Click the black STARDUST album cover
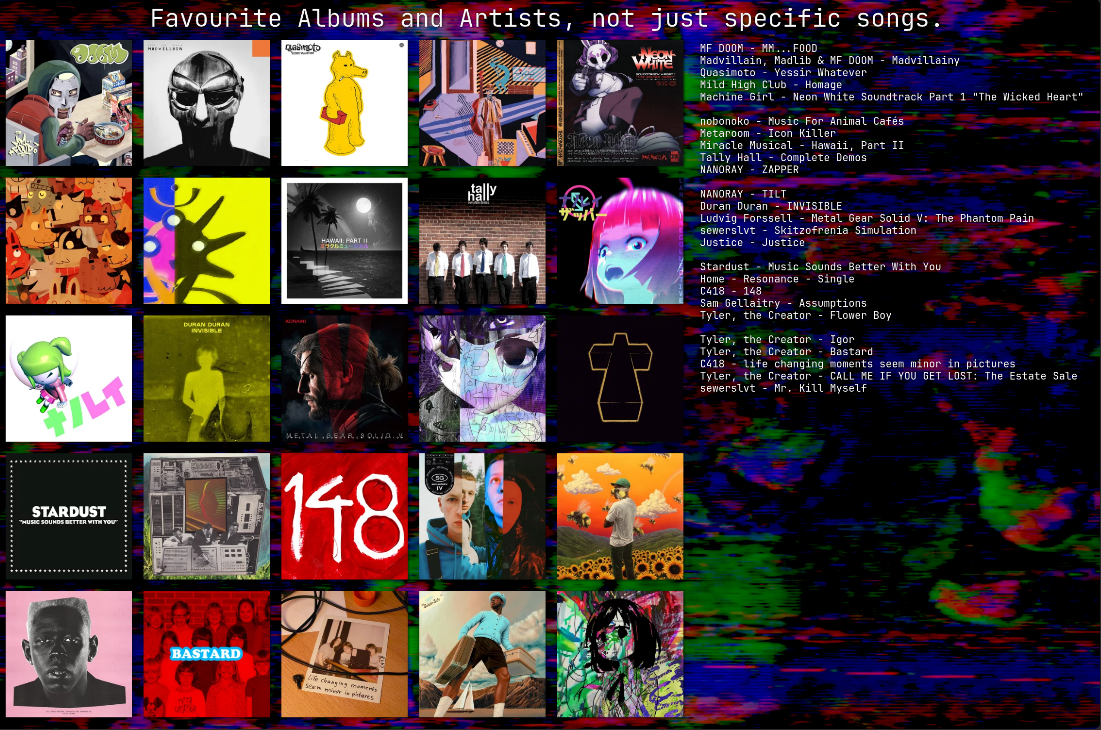The image size is (1101, 730). (x=69, y=516)
